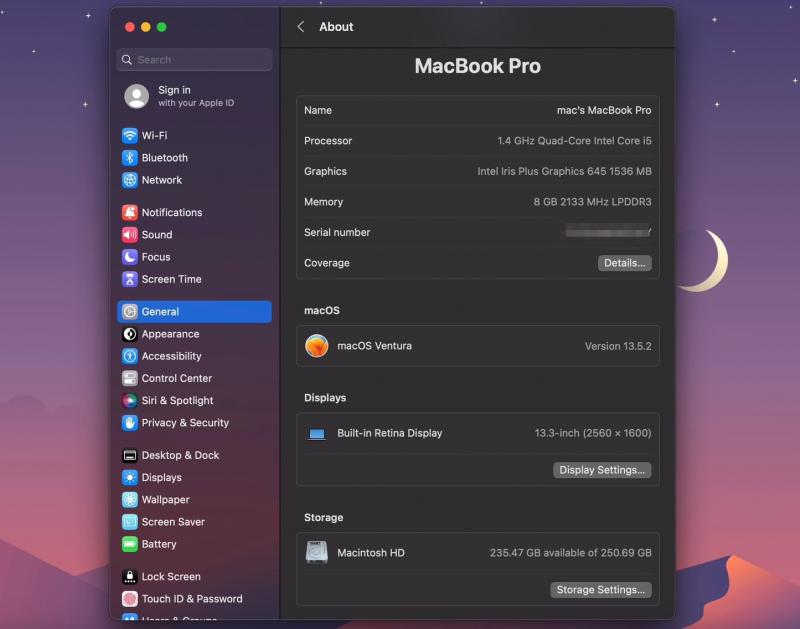Select Focus label in the sidebar
This screenshot has width=800, height=629.
click(156, 257)
